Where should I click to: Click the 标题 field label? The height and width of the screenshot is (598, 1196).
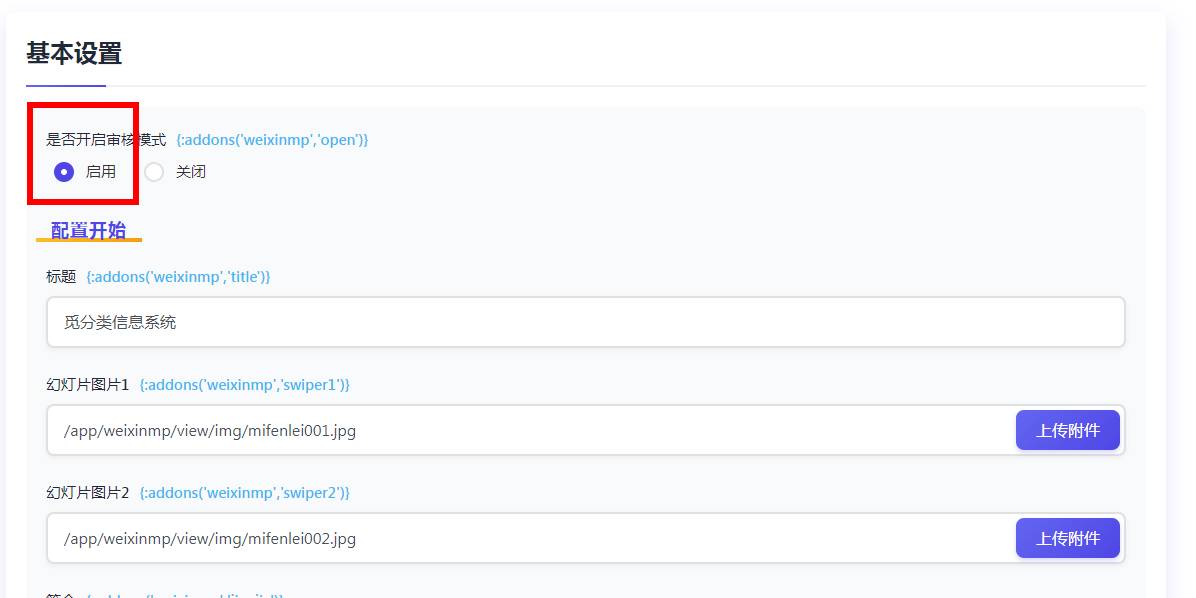point(61,277)
